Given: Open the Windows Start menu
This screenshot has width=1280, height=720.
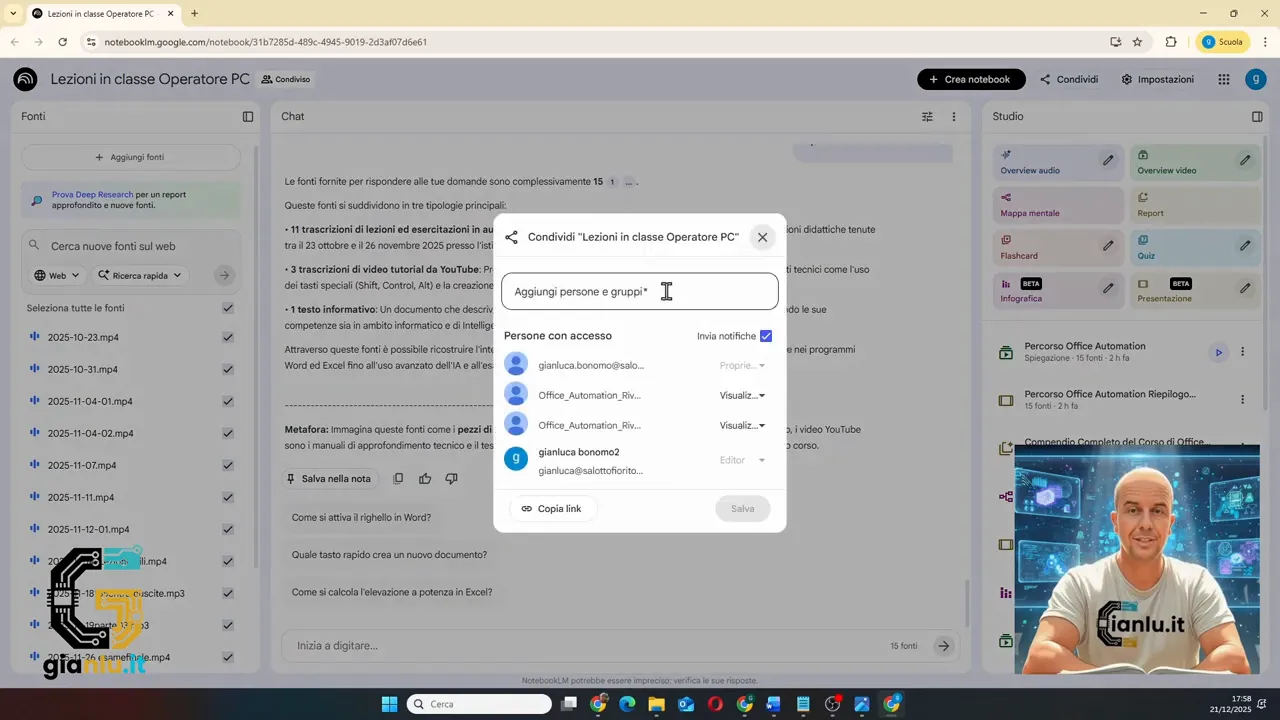Looking at the screenshot, I should pyautogui.click(x=389, y=704).
